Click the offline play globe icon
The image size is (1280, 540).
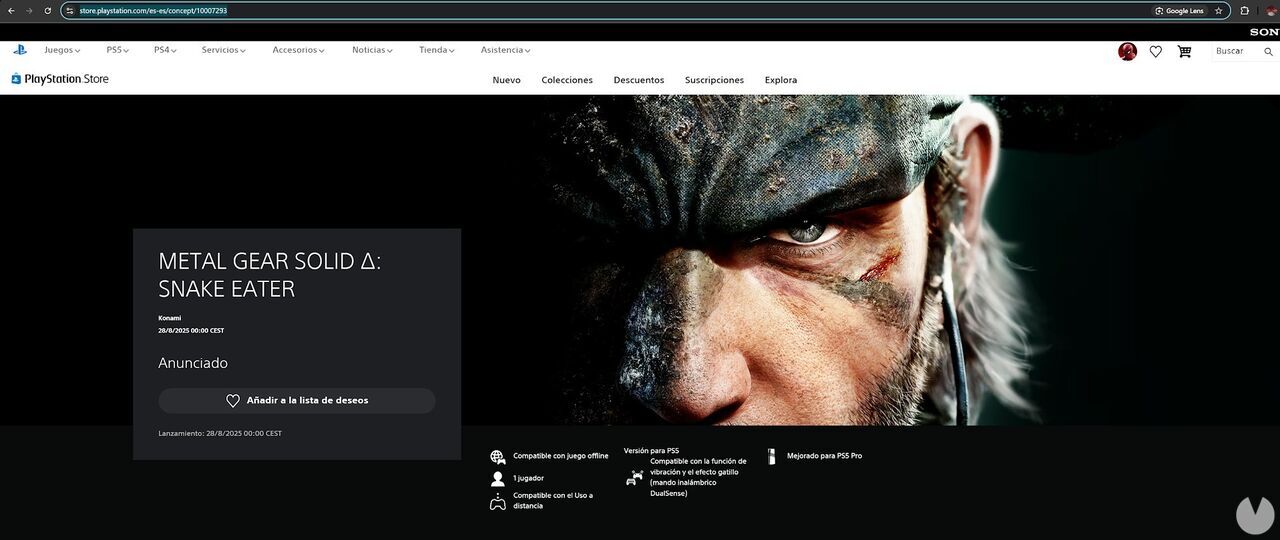498,457
